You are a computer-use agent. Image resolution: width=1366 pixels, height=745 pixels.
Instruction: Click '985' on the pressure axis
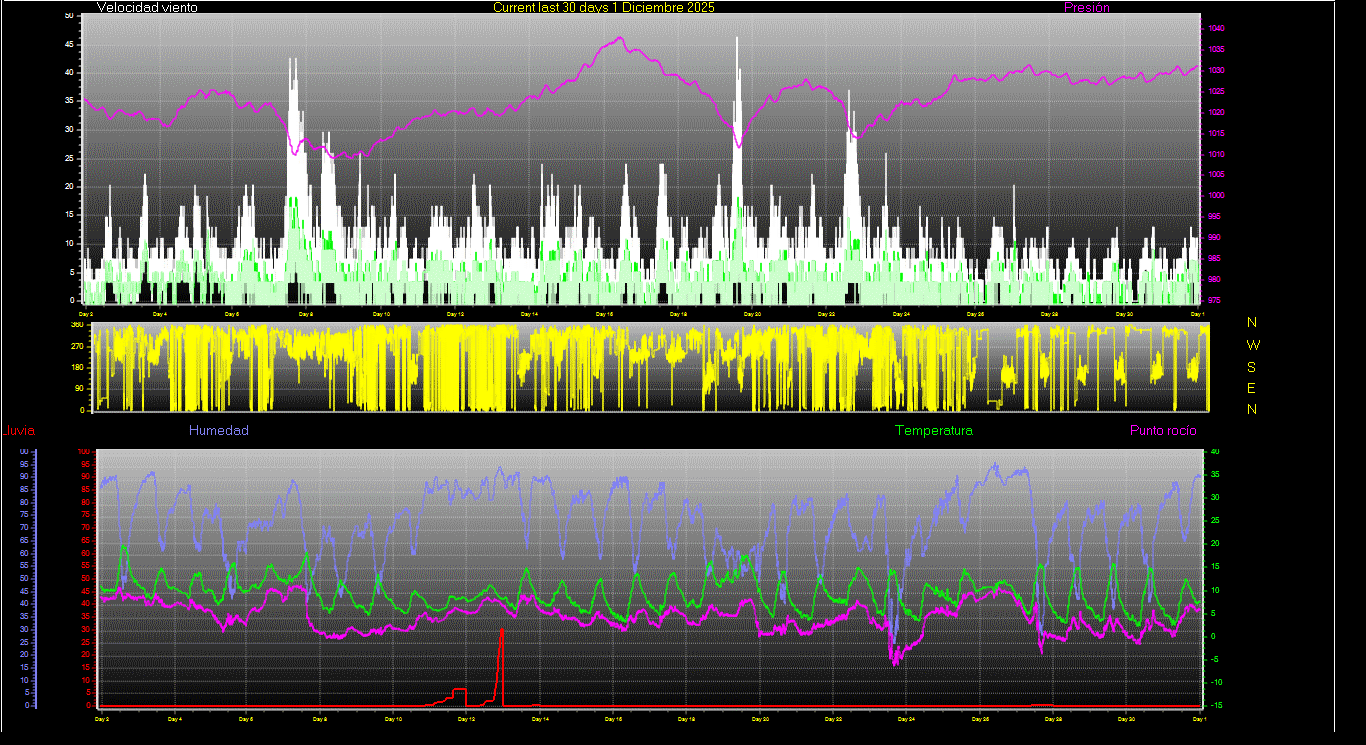[1215, 258]
